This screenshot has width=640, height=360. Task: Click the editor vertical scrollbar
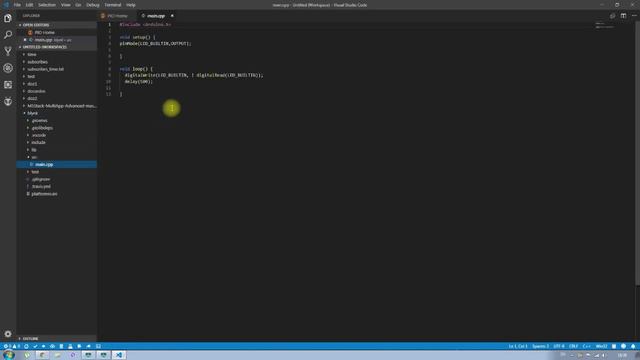coord(638,153)
